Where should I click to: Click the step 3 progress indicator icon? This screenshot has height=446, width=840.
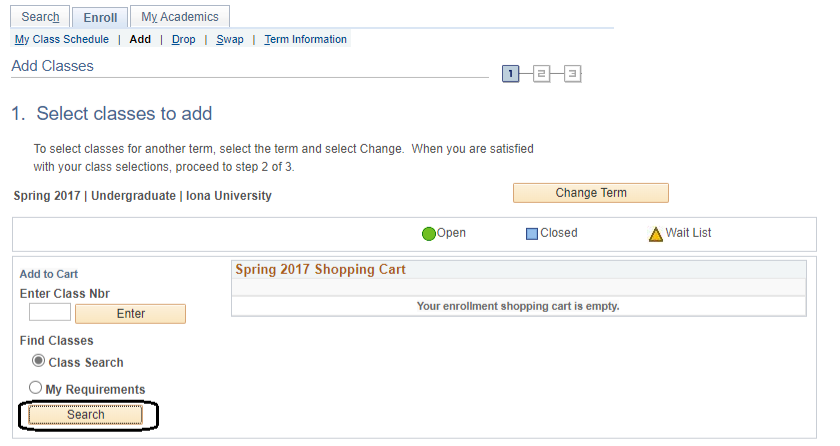(572, 74)
